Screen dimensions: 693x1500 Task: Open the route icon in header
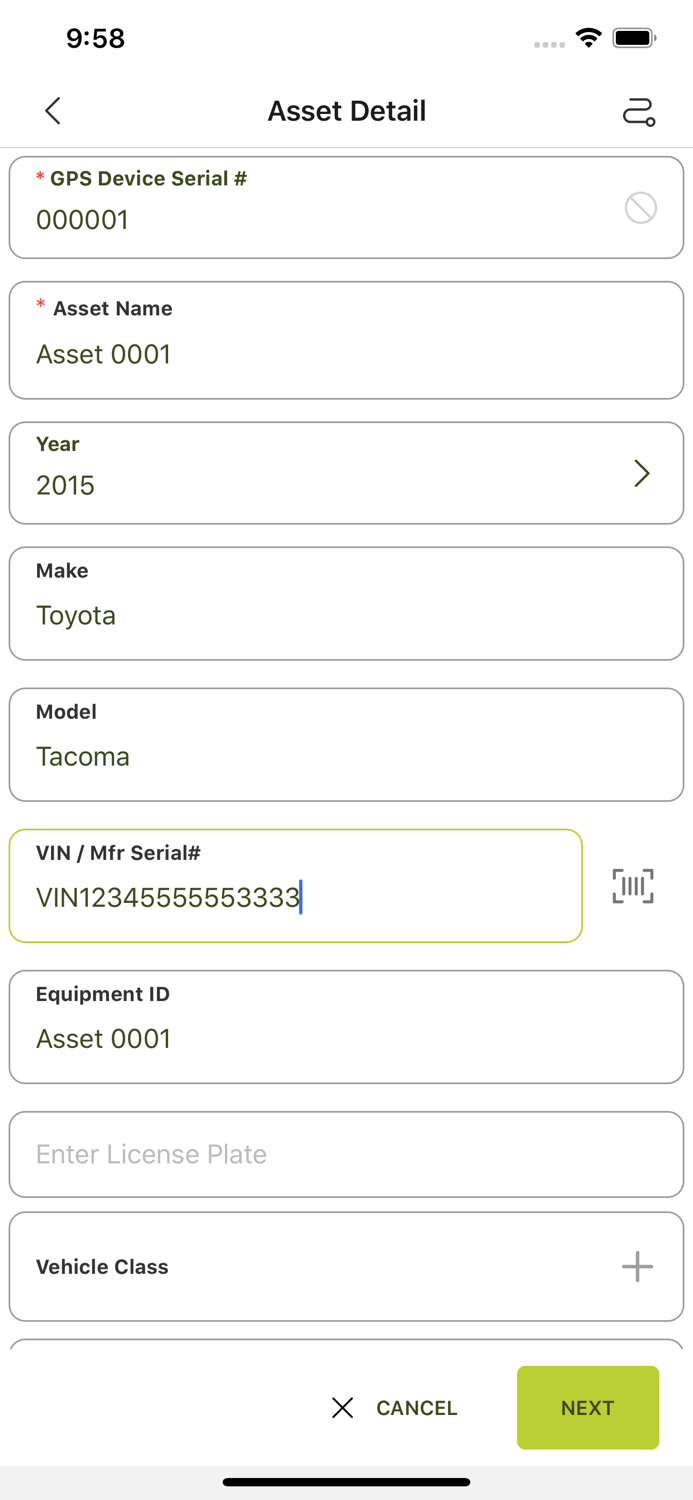[x=639, y=111]
